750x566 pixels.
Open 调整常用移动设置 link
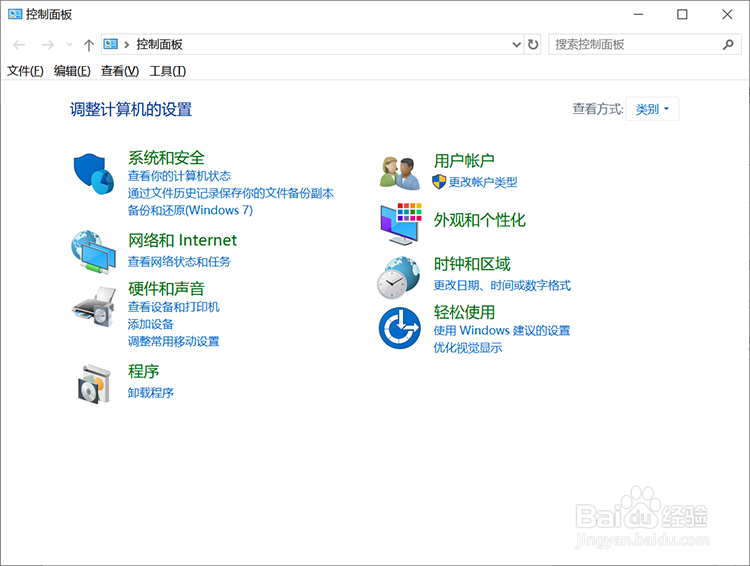[x=173, y=342]
